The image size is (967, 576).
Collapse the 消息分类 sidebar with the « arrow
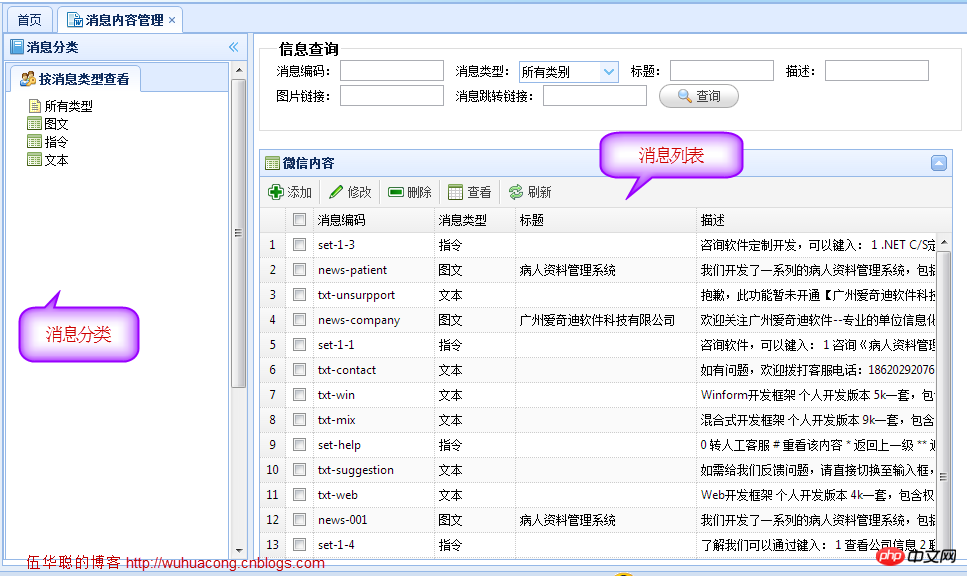pyautogui.click(x=233, y=46)
